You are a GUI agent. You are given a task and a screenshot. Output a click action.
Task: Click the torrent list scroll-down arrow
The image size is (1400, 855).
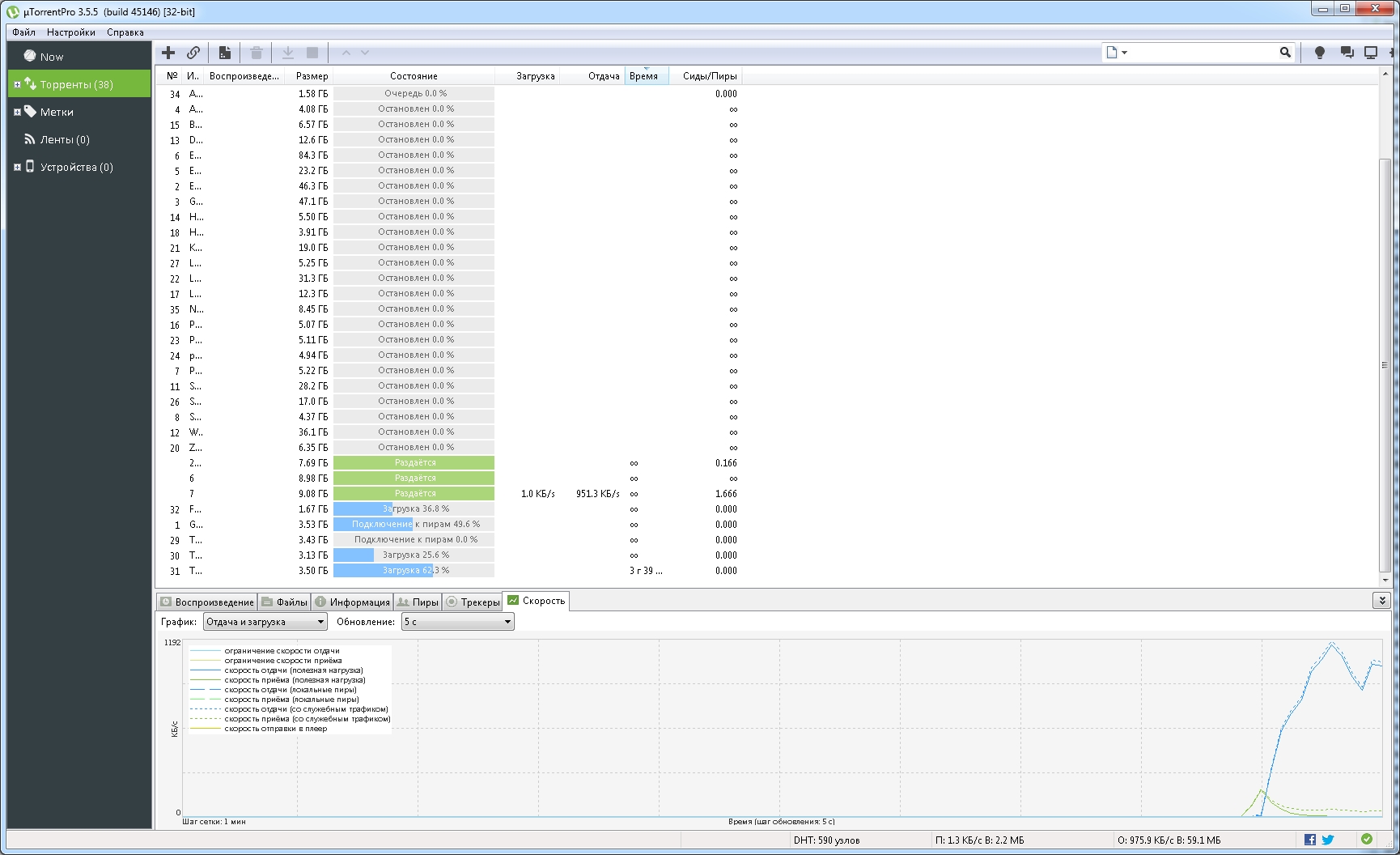(x=1384, y=581)
